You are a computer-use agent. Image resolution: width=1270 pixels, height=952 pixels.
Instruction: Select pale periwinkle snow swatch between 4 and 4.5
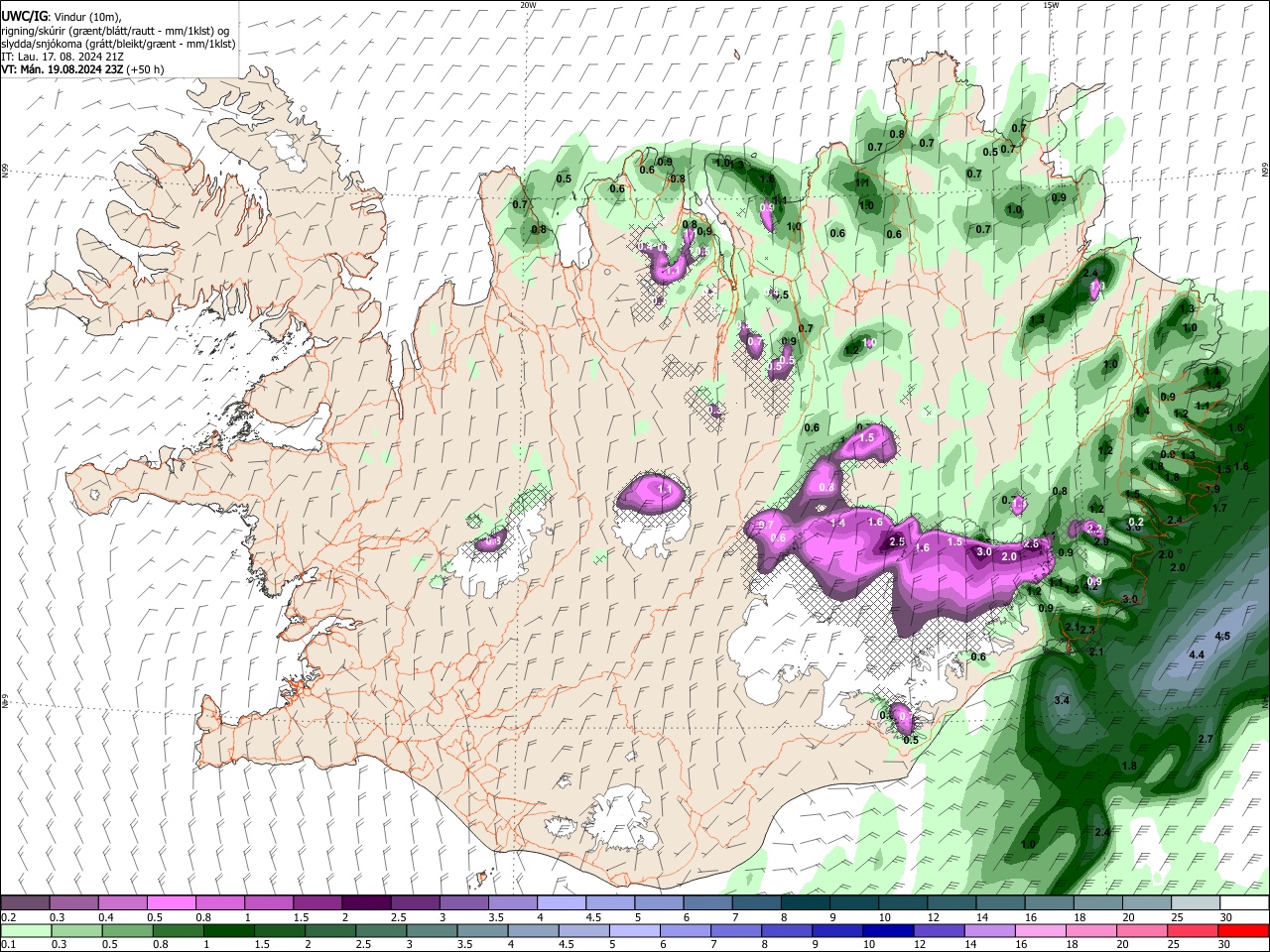pyautogui.click(x=561, y=903)
